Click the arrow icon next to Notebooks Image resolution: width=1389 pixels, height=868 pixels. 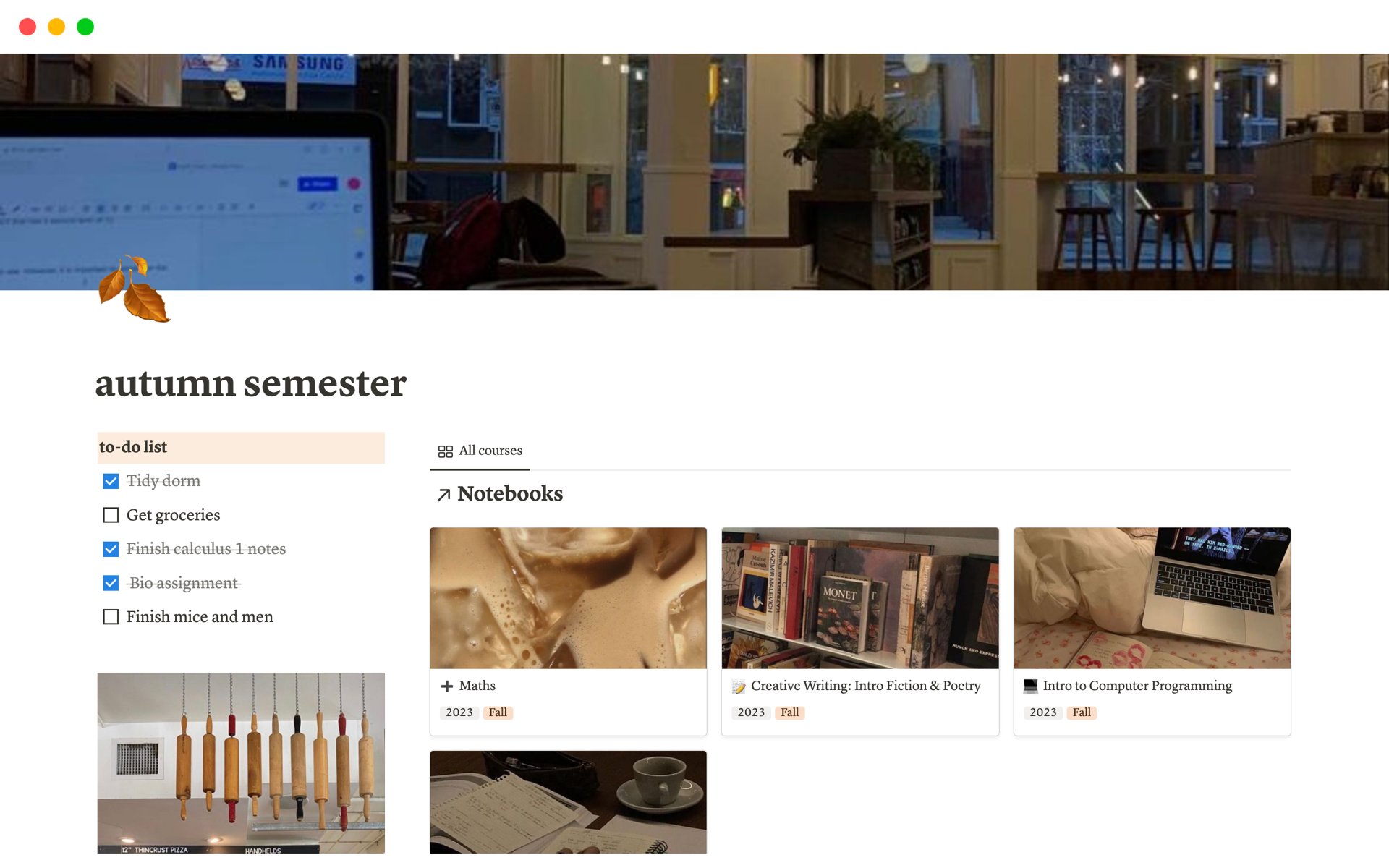[444, 495]
